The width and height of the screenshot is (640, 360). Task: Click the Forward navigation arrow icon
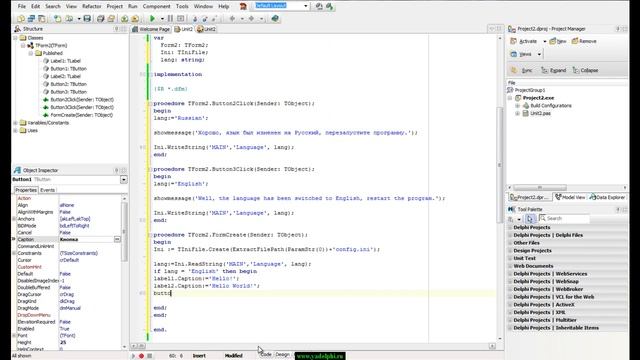coord(251,18)
